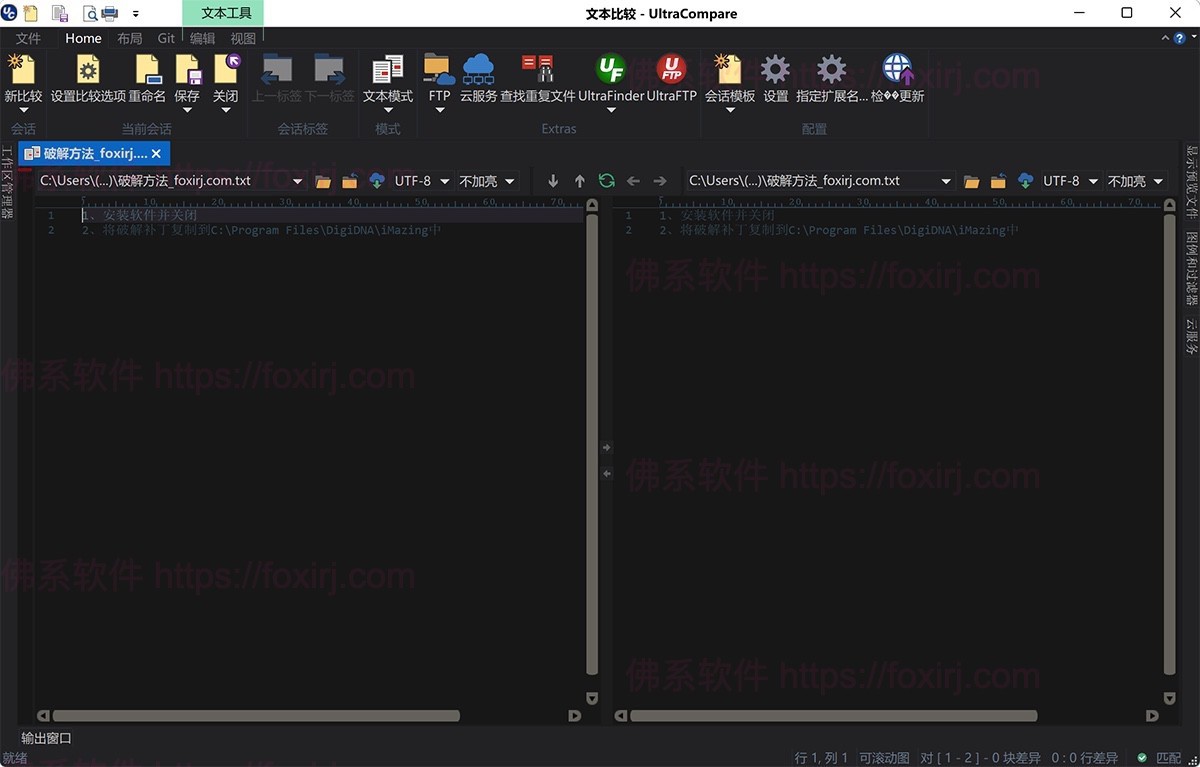Screen dimensions: 1200x767
Task: Open the 输出窗口 output window panel
Action: click(47, 738)
